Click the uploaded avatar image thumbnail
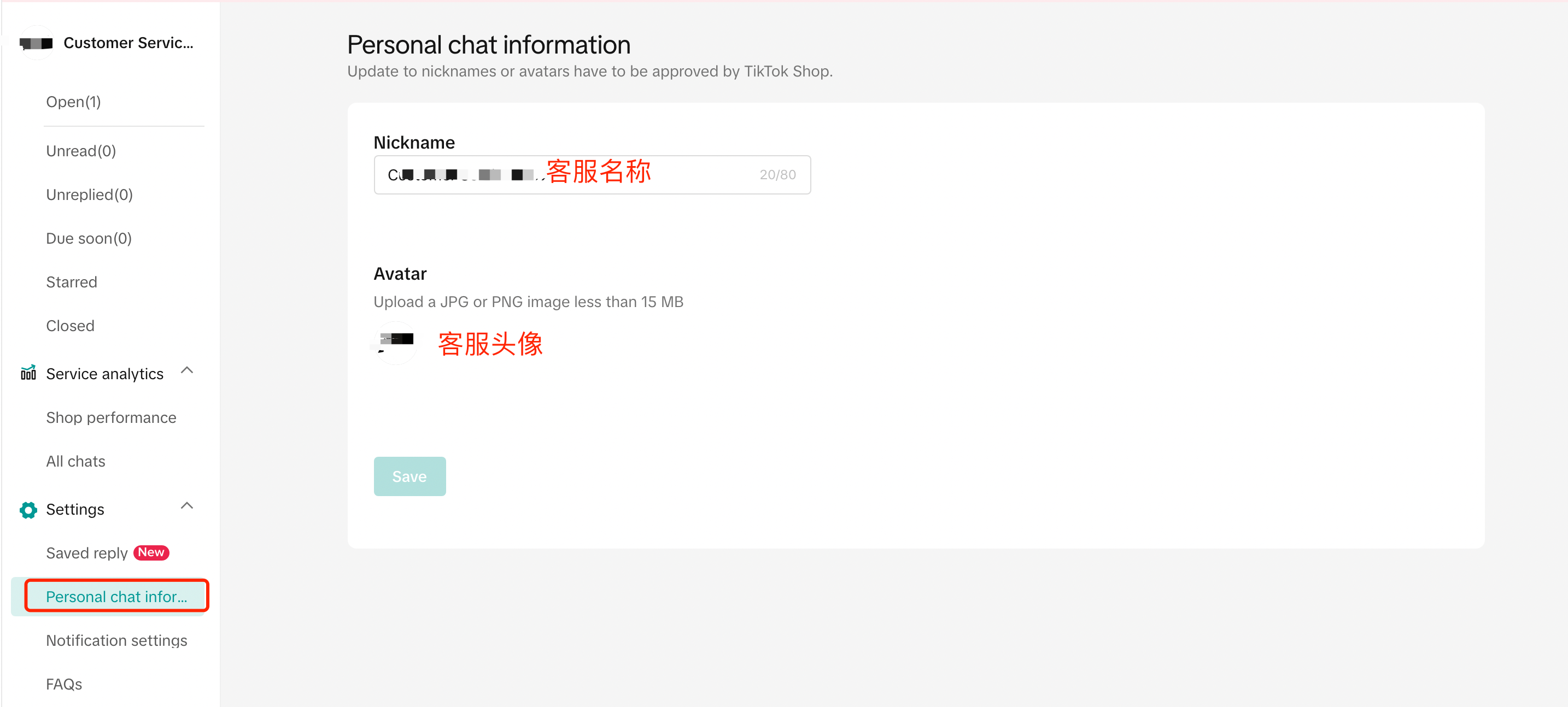The height and width of the screenshot is (707, 1568). (396, 343)
